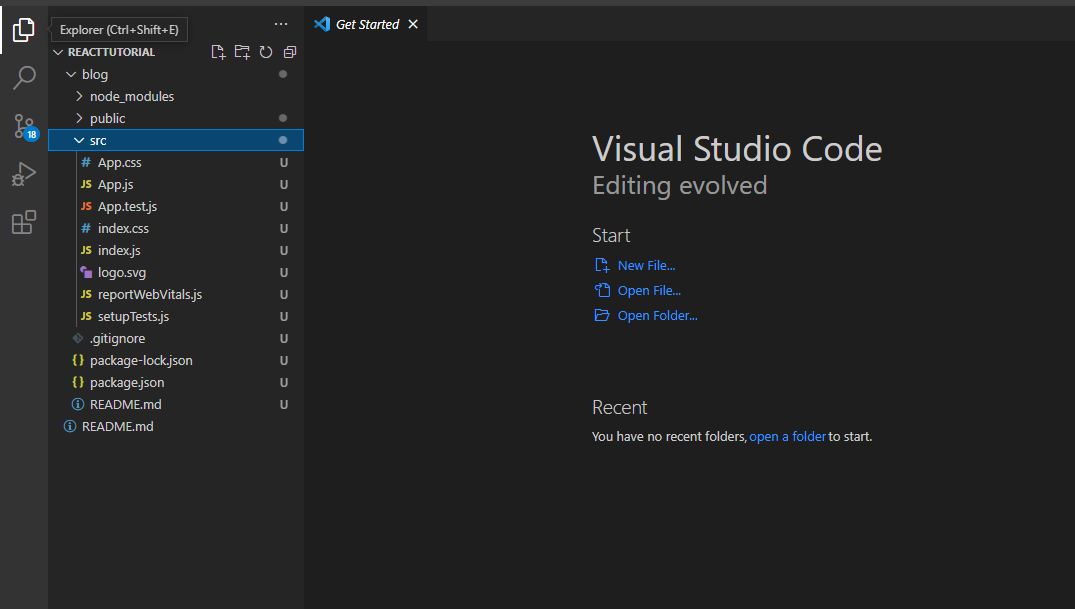Open reportWebVitals.js file
This screenshot has height=609, width=1075.
[x=176, y=294]
